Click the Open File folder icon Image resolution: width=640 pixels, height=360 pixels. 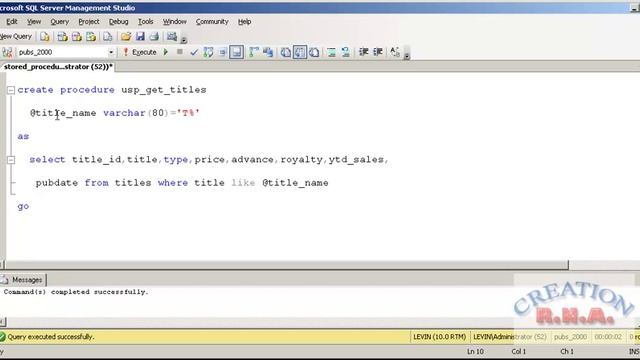coord(126,37)
